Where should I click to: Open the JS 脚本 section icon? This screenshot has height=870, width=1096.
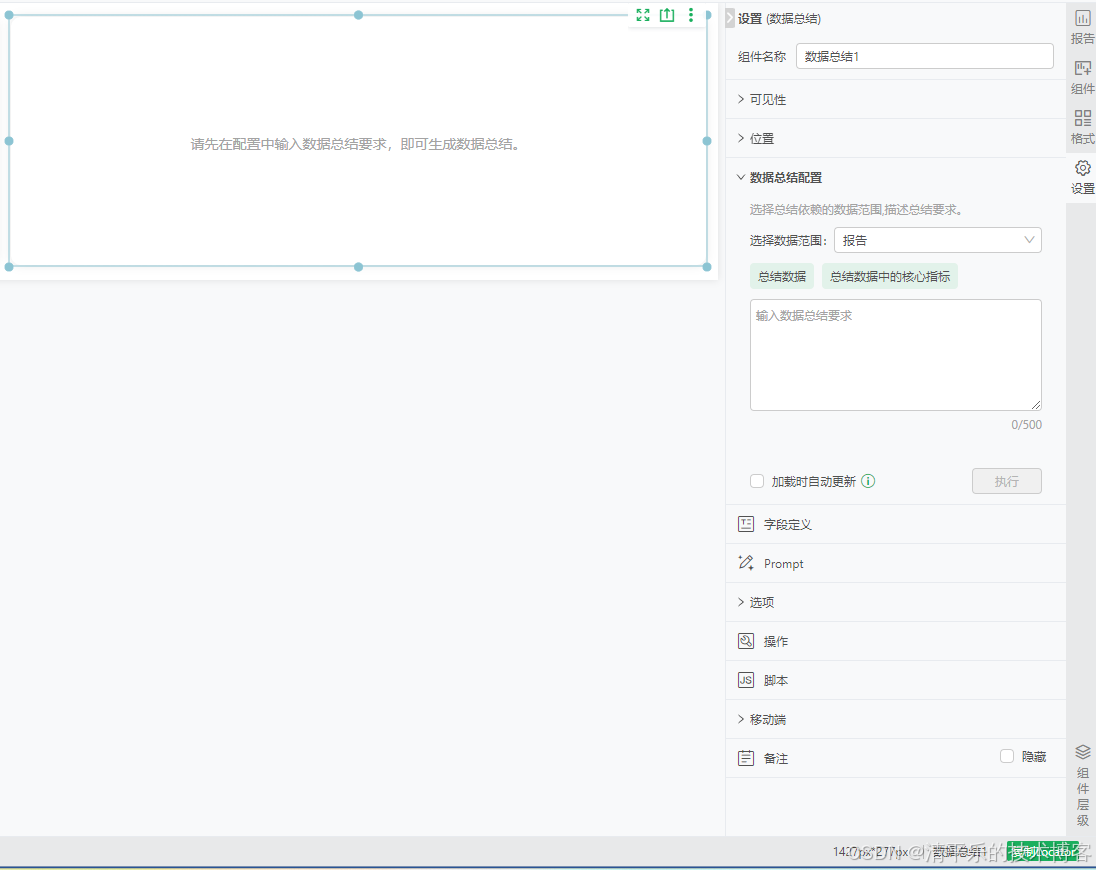pos(746,680)
